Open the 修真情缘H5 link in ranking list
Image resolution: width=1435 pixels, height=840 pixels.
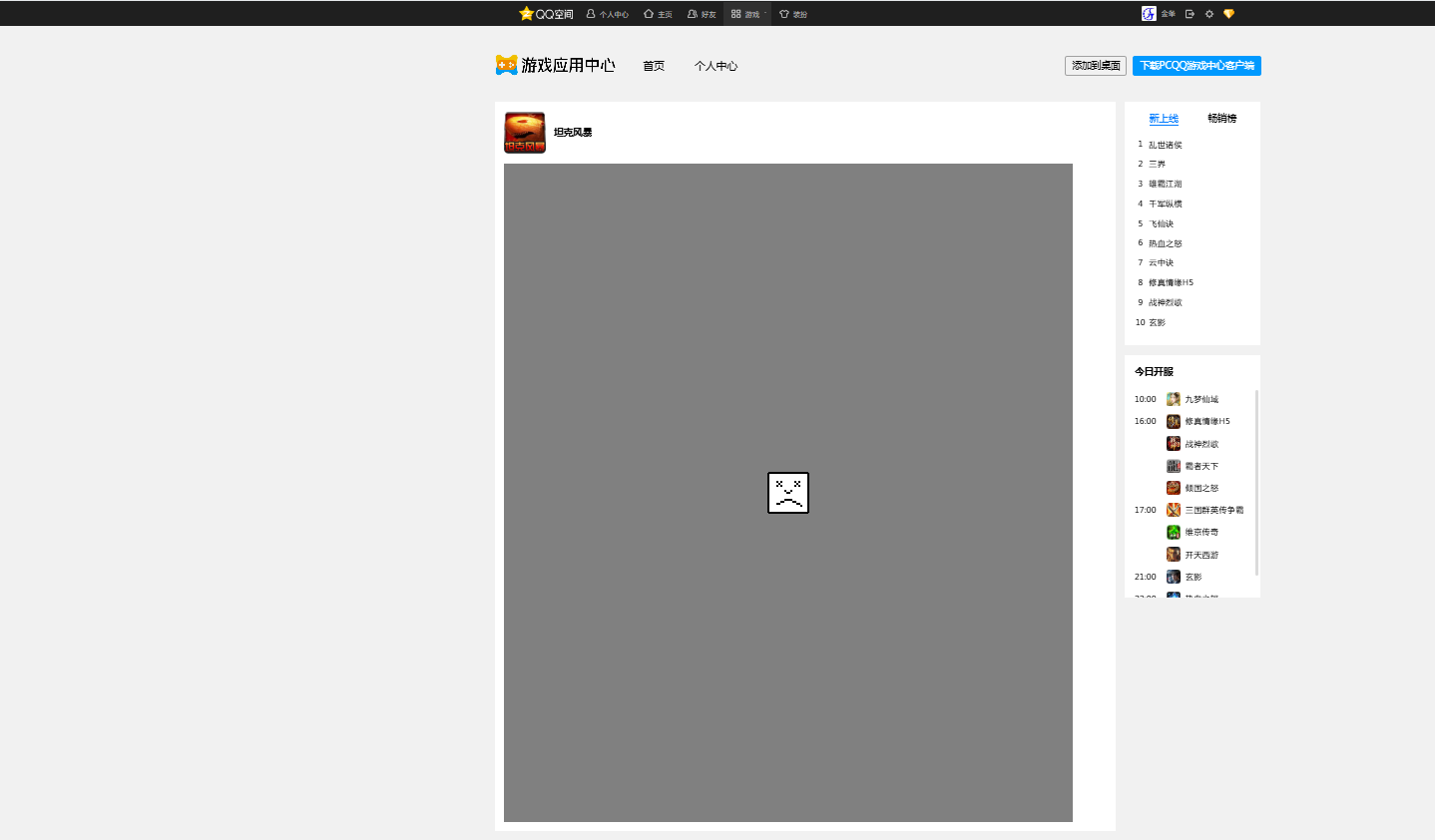(1171, 282)
